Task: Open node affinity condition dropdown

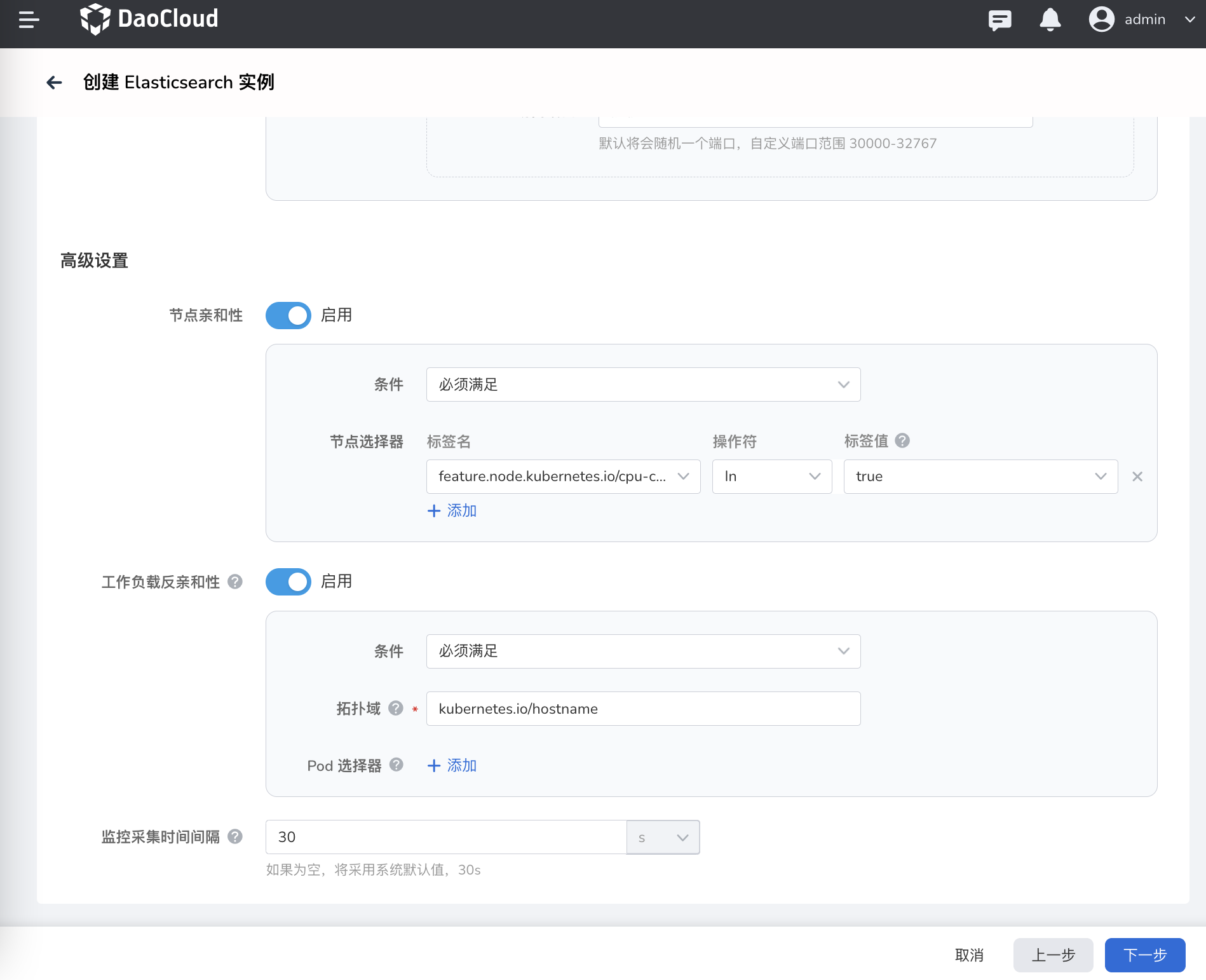Action: (x=643, y=385)
